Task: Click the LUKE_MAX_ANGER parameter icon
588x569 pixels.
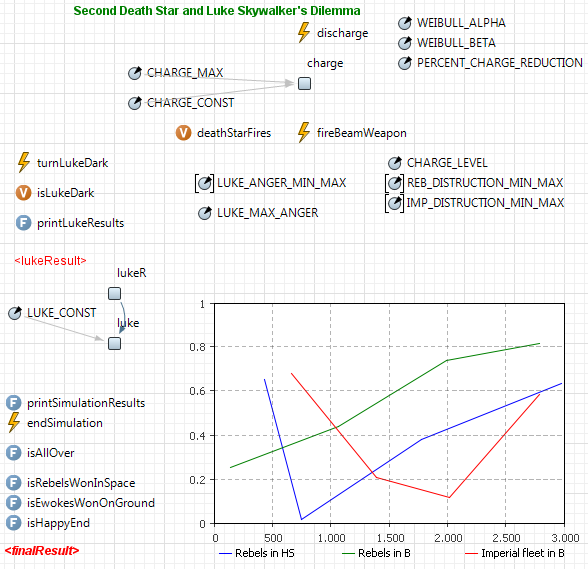Action: (x=204, y=213)
